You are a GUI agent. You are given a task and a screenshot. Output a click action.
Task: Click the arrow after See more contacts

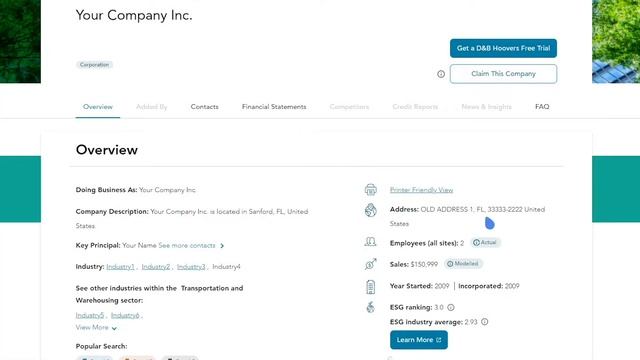click(x=222, y=246)
